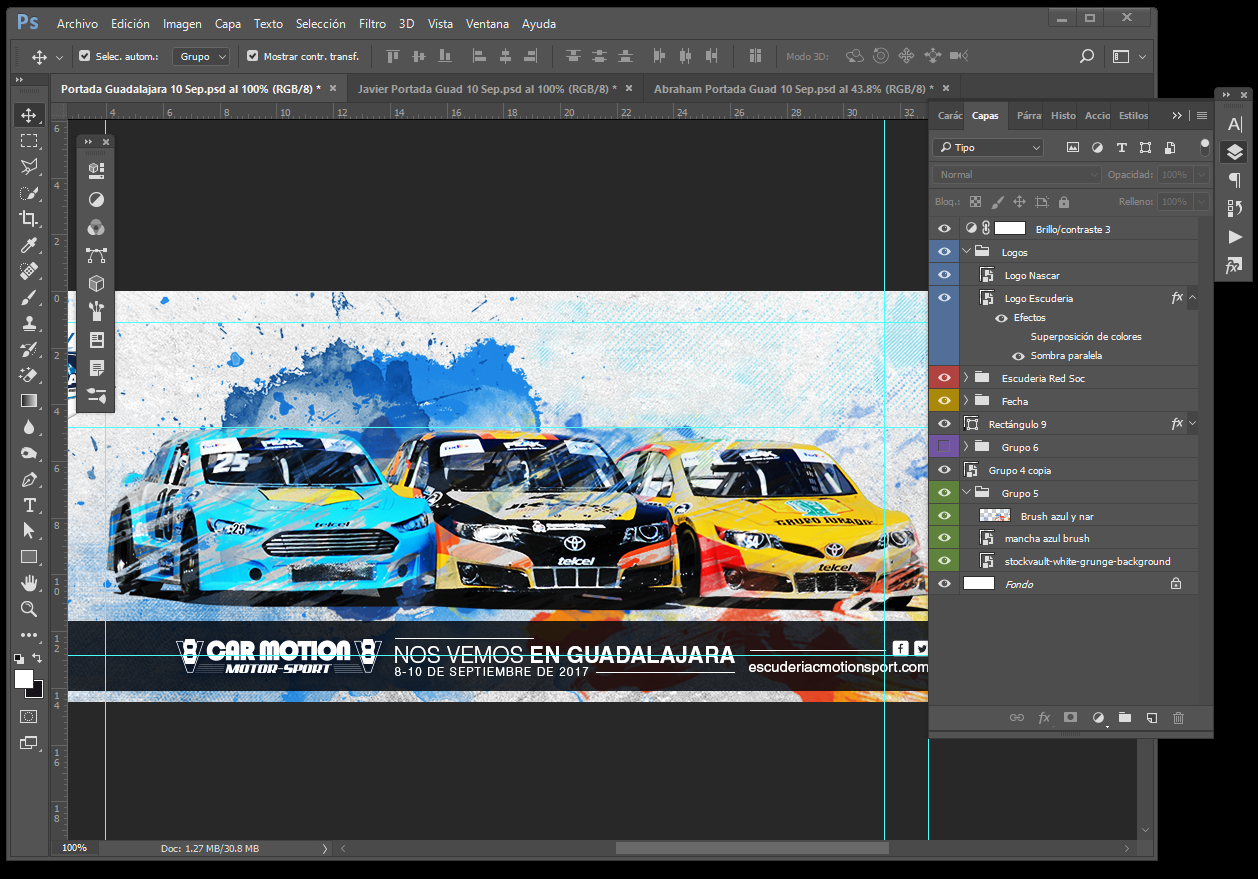1258x879 pixels.
Task: Open the search magnifier in options bar
Action: [x=1087, y=57]
